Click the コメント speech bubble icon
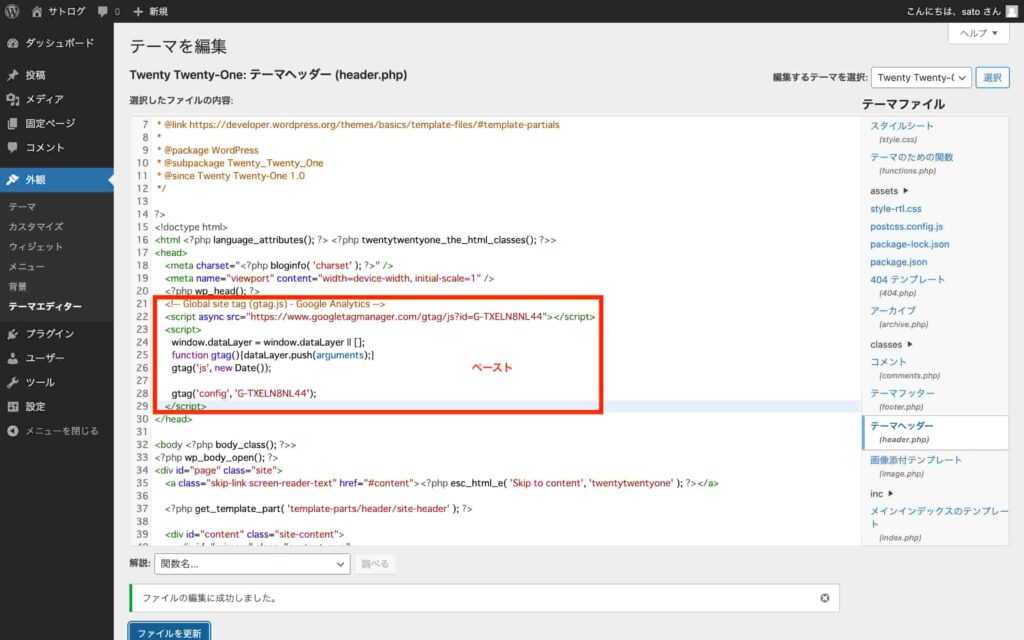 click(12, 148)
